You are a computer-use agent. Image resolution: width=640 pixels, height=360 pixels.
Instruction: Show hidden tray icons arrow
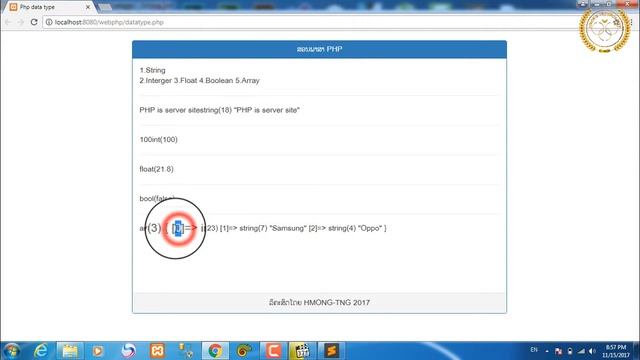coord(547,351)
